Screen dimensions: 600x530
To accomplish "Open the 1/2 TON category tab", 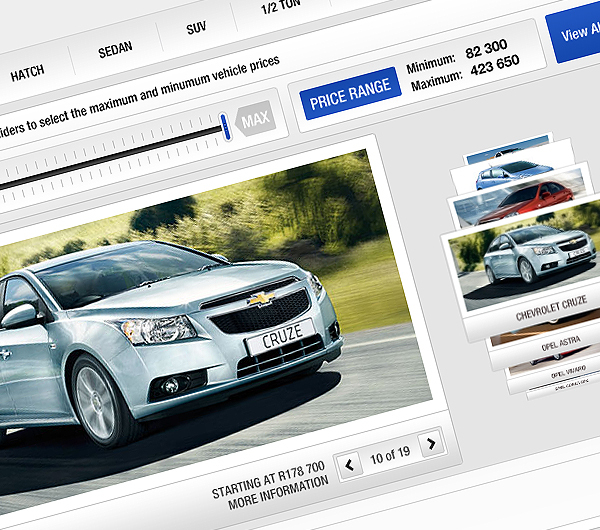I will coord(281,8).
